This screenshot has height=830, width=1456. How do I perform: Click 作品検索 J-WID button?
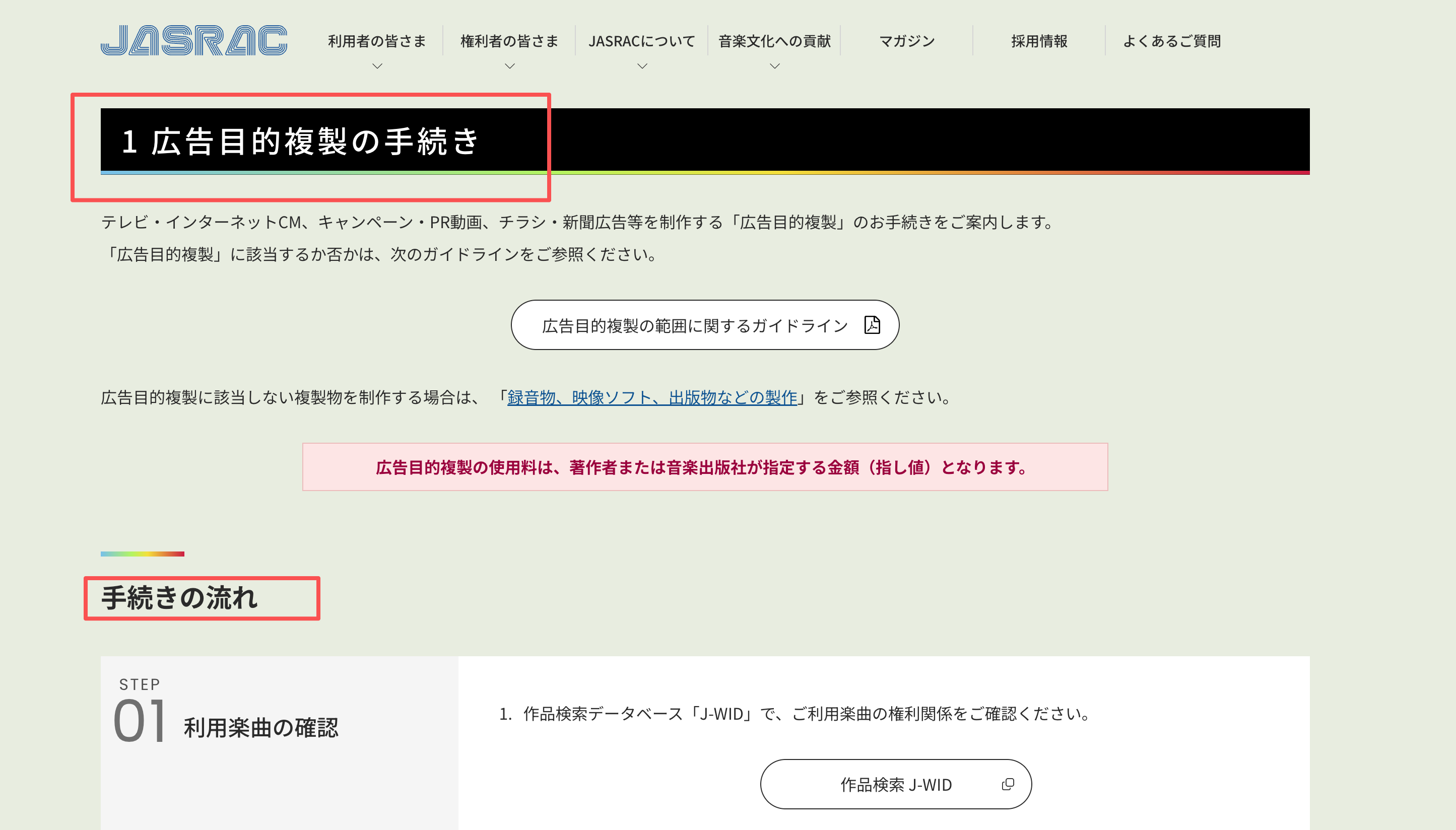(x=896, y=784)
